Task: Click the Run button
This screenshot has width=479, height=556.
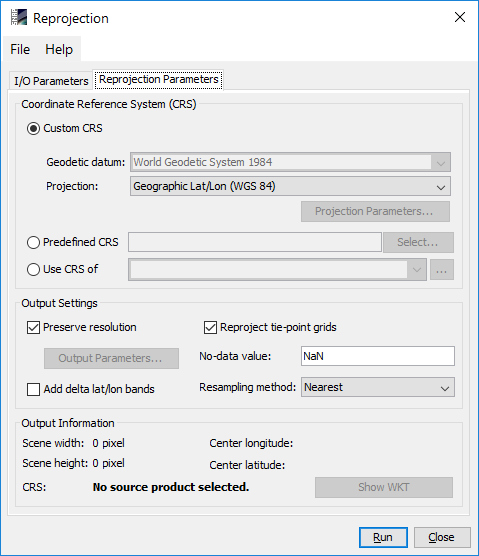Action: (383, 538)
